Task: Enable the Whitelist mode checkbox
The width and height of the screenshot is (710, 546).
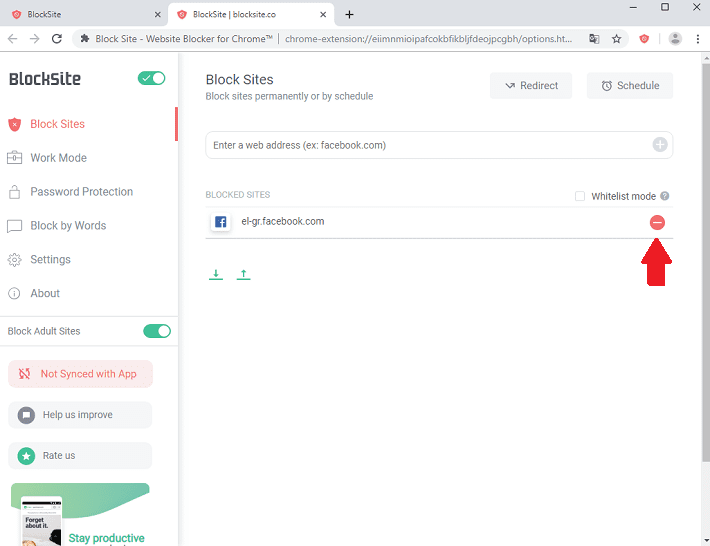Action: point(580,196)
